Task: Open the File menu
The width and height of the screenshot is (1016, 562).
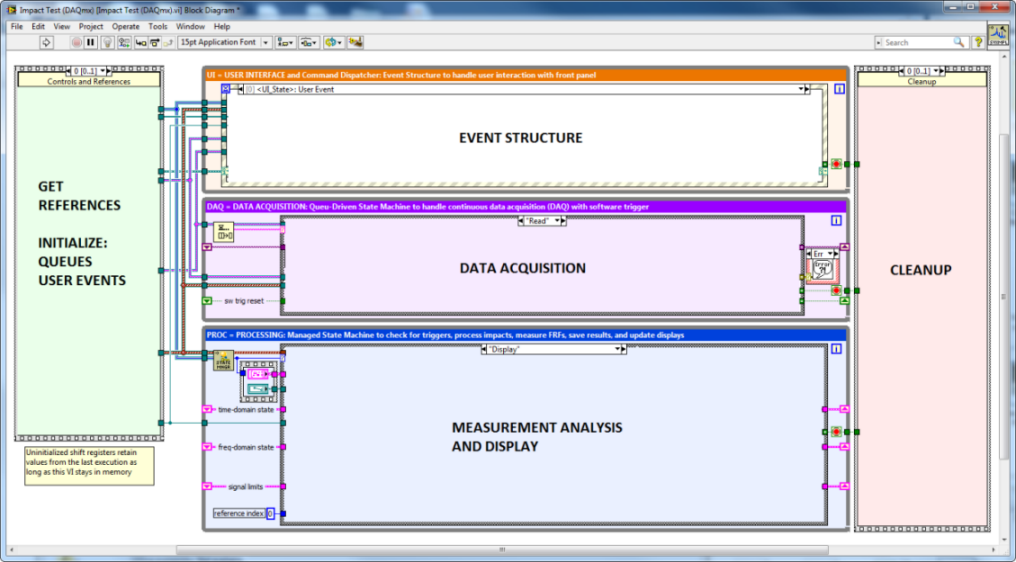Action: coord(17,27)
